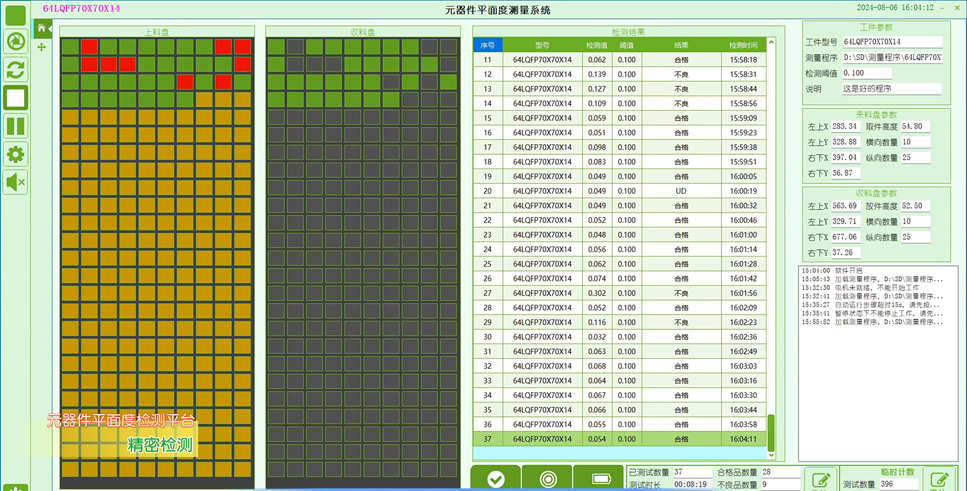Click the checkmark button below results table
This screenshot has width=967, height=491.
coord(496,479)
